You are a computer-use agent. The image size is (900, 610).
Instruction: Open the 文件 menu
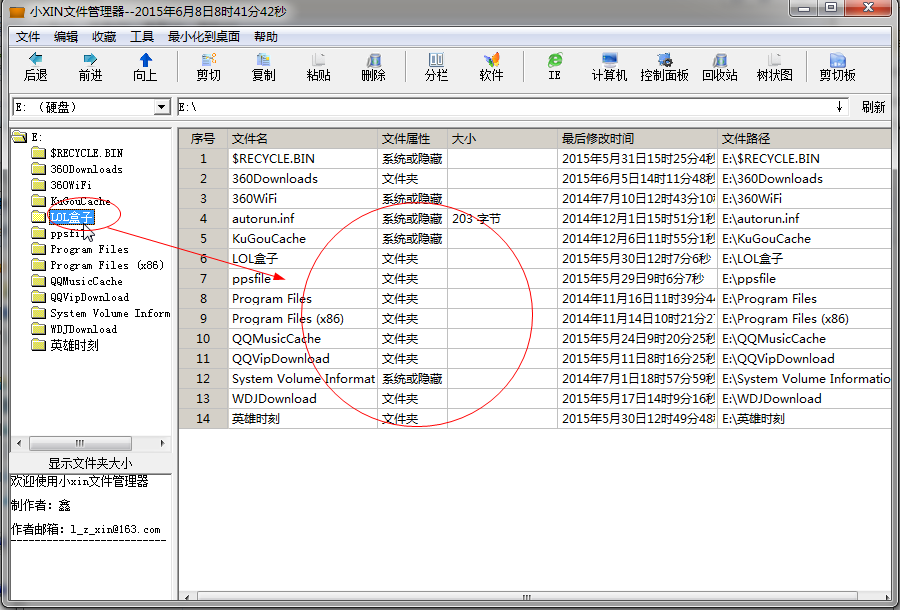point(28,37)
